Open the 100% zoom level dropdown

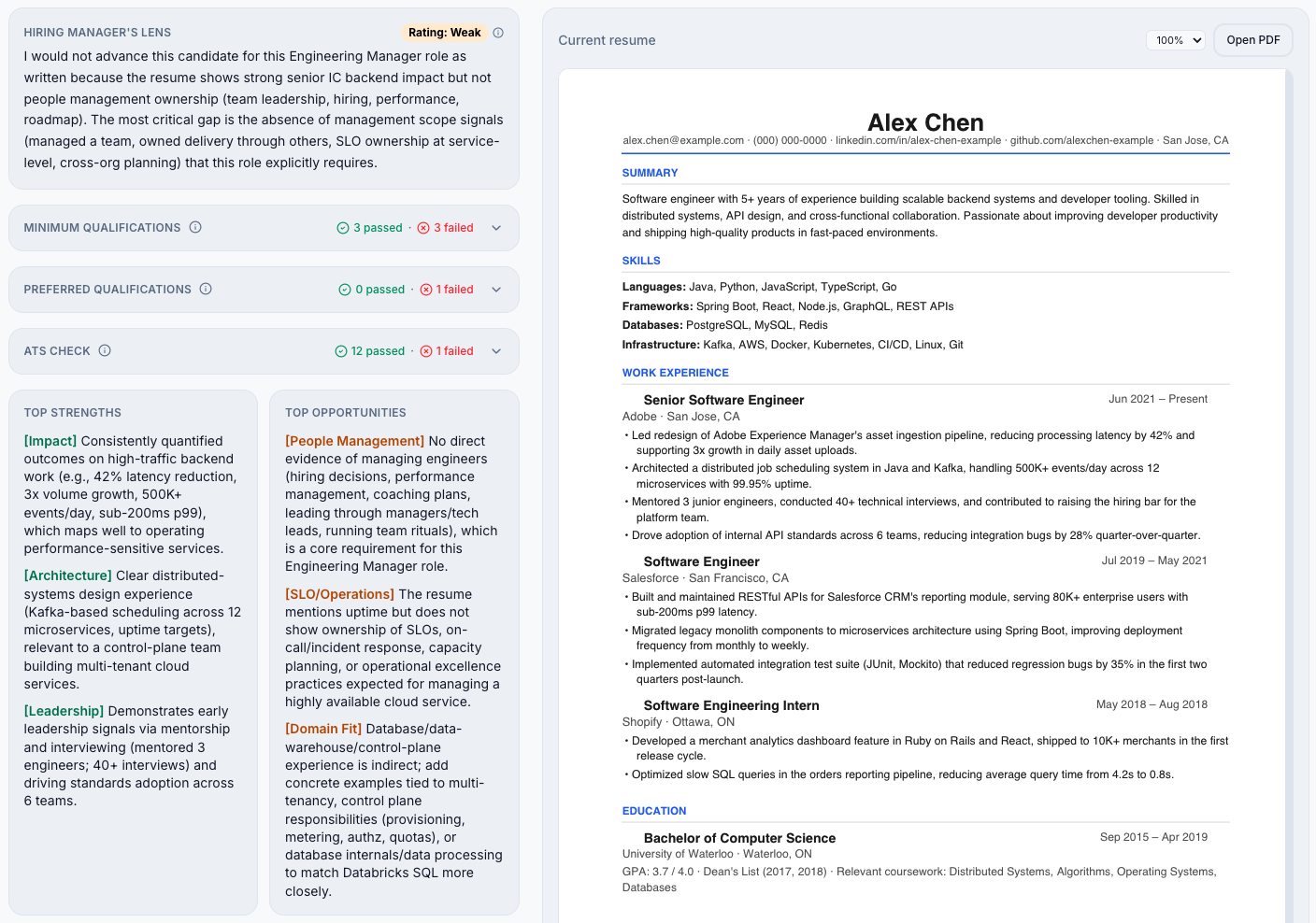click(x=1175, y=39)
